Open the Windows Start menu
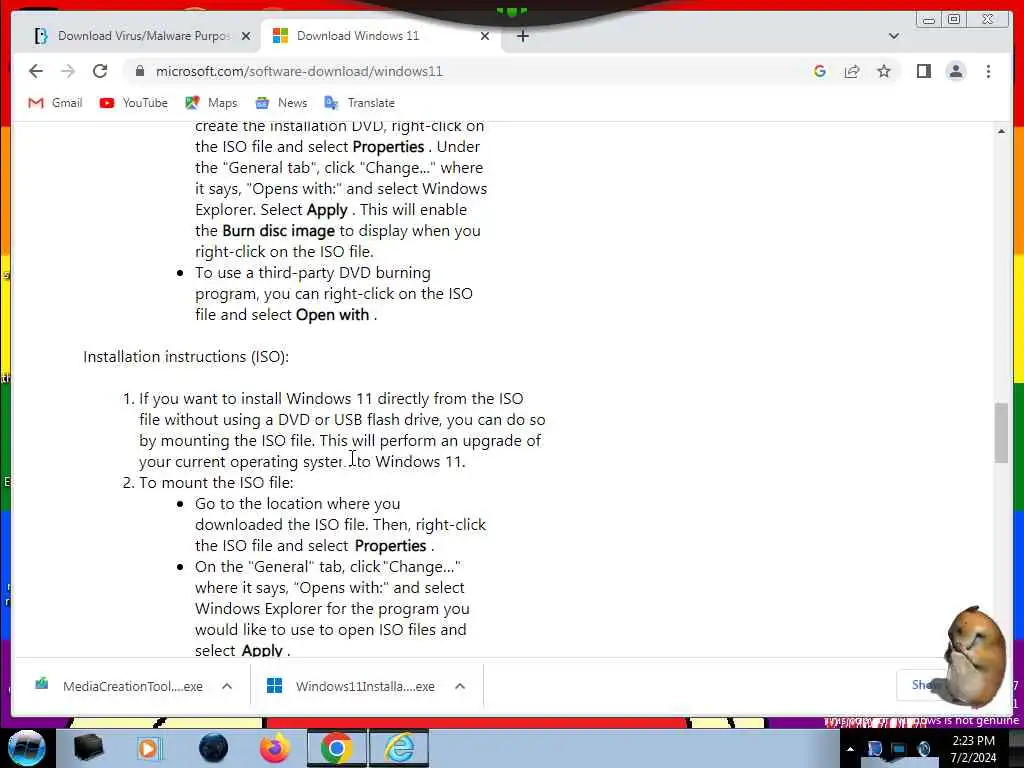The width and height of the screenshot is (1024, 768). [x=27, y=748]
